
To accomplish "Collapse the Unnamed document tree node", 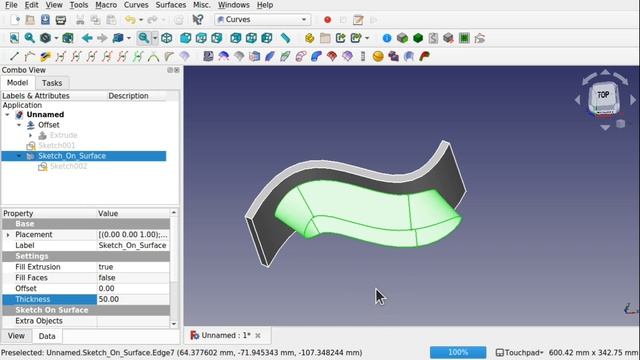I will click(x=7, y=115).
